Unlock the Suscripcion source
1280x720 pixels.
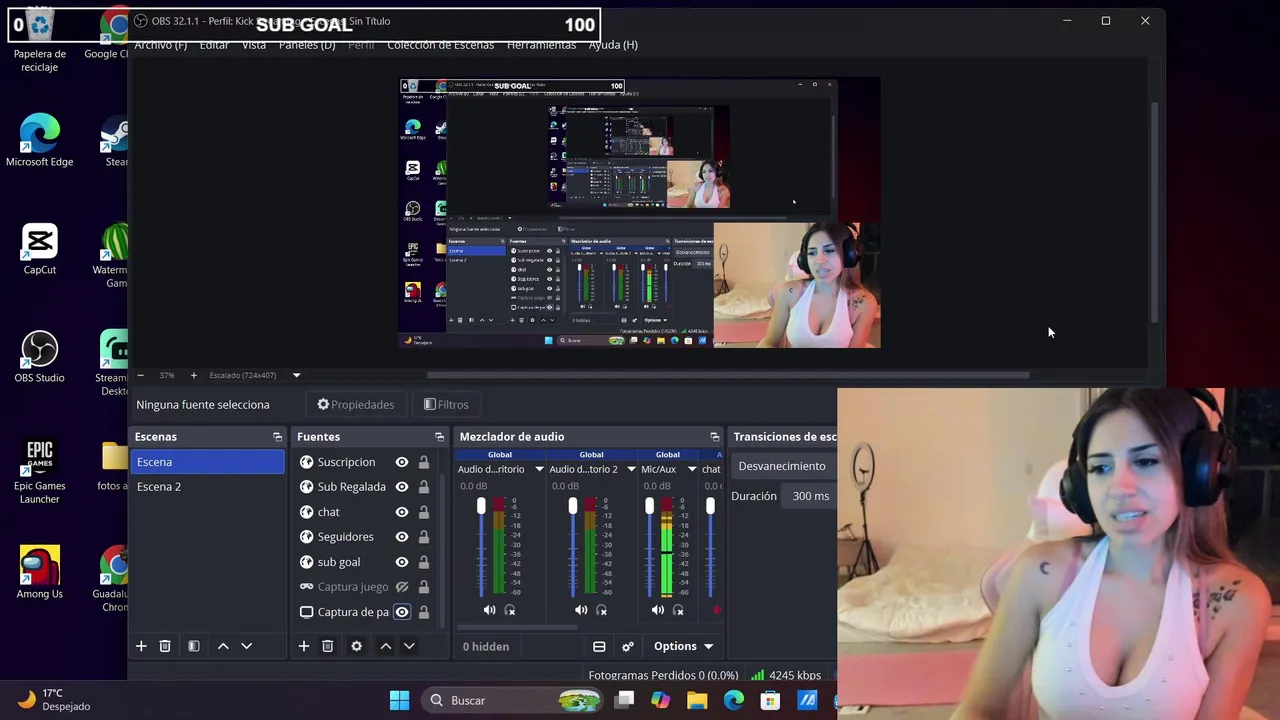[424, 462]
